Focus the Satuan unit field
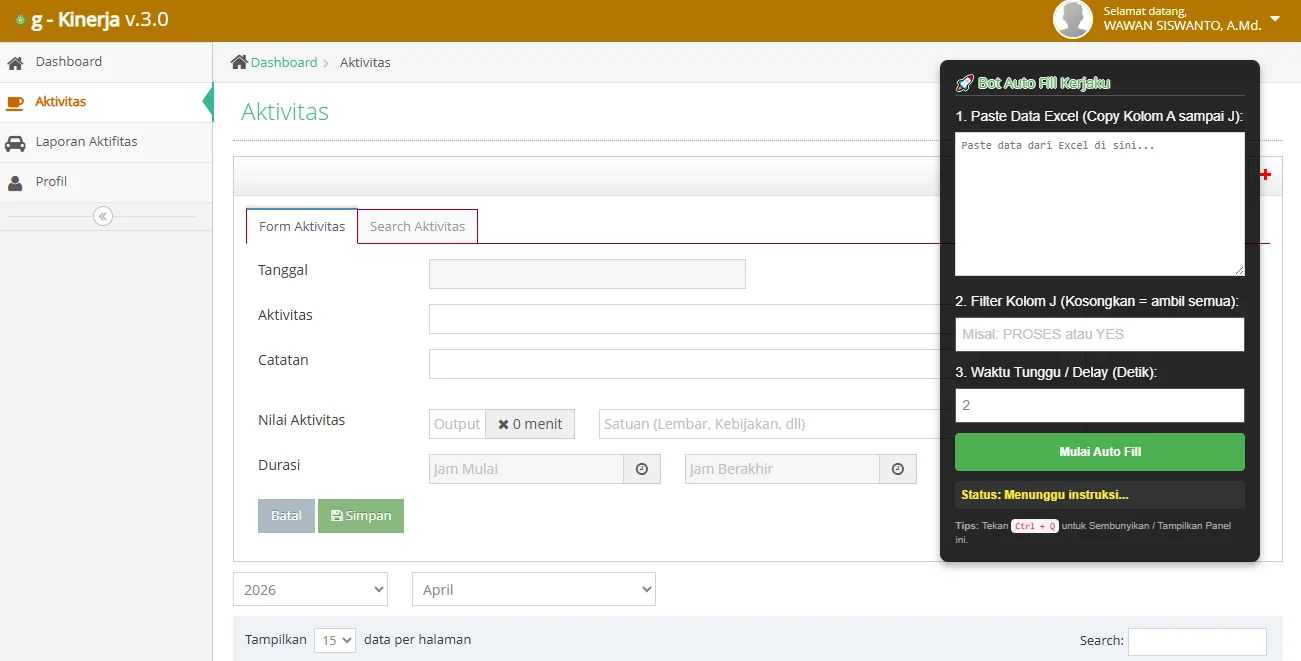The image size is (1301, 661). click(x=770, y=424)
